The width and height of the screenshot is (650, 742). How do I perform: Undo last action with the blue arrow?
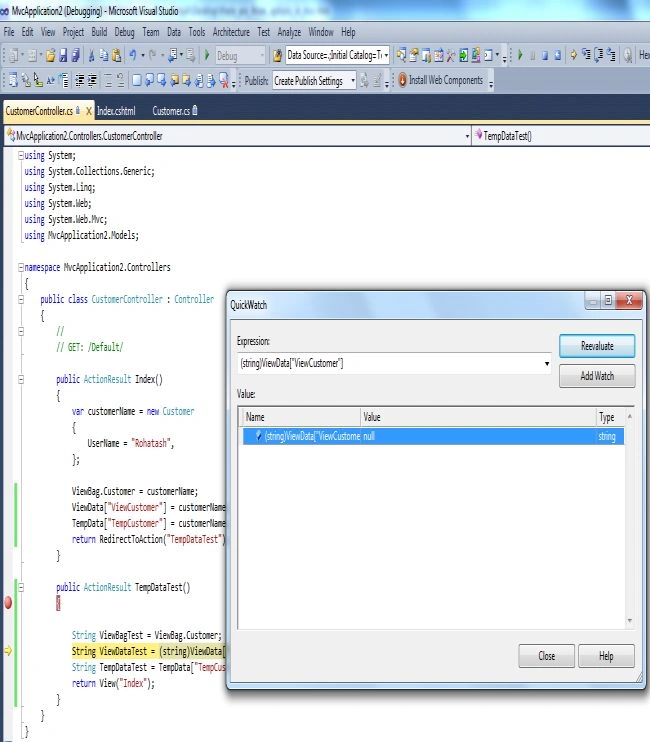tap(133, 56)
